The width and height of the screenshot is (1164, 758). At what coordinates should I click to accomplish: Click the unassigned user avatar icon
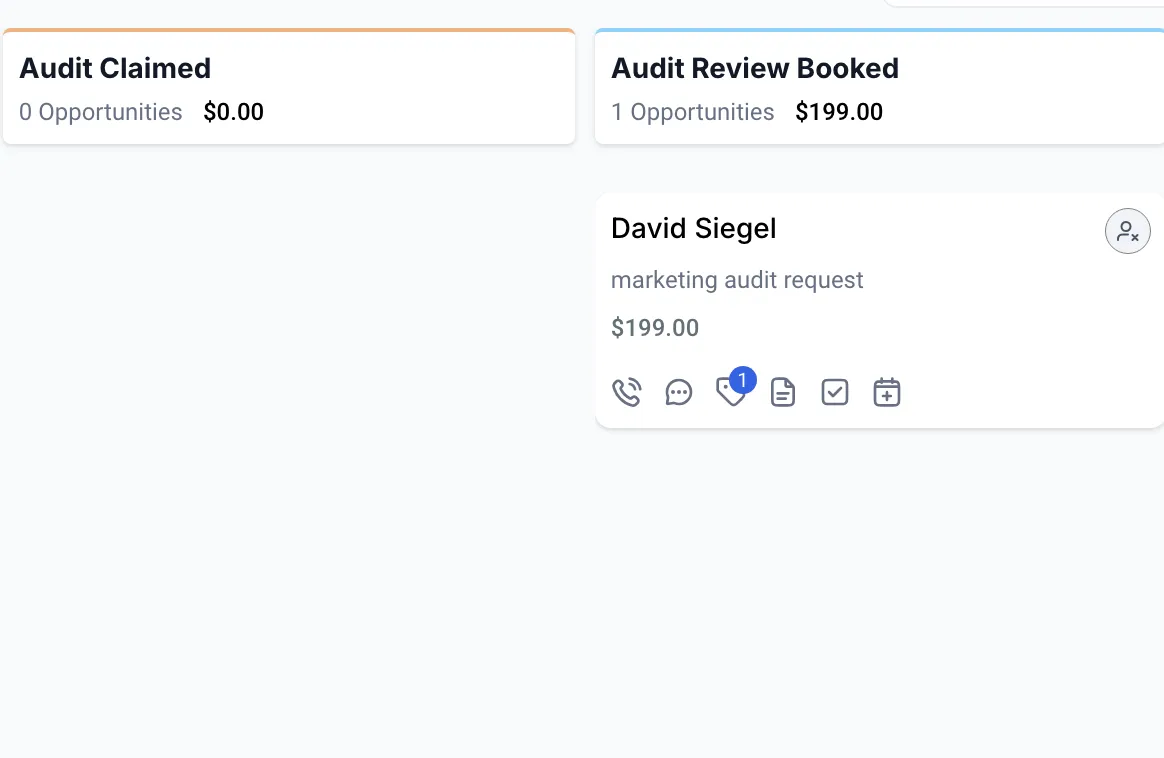pos(1127,232)
